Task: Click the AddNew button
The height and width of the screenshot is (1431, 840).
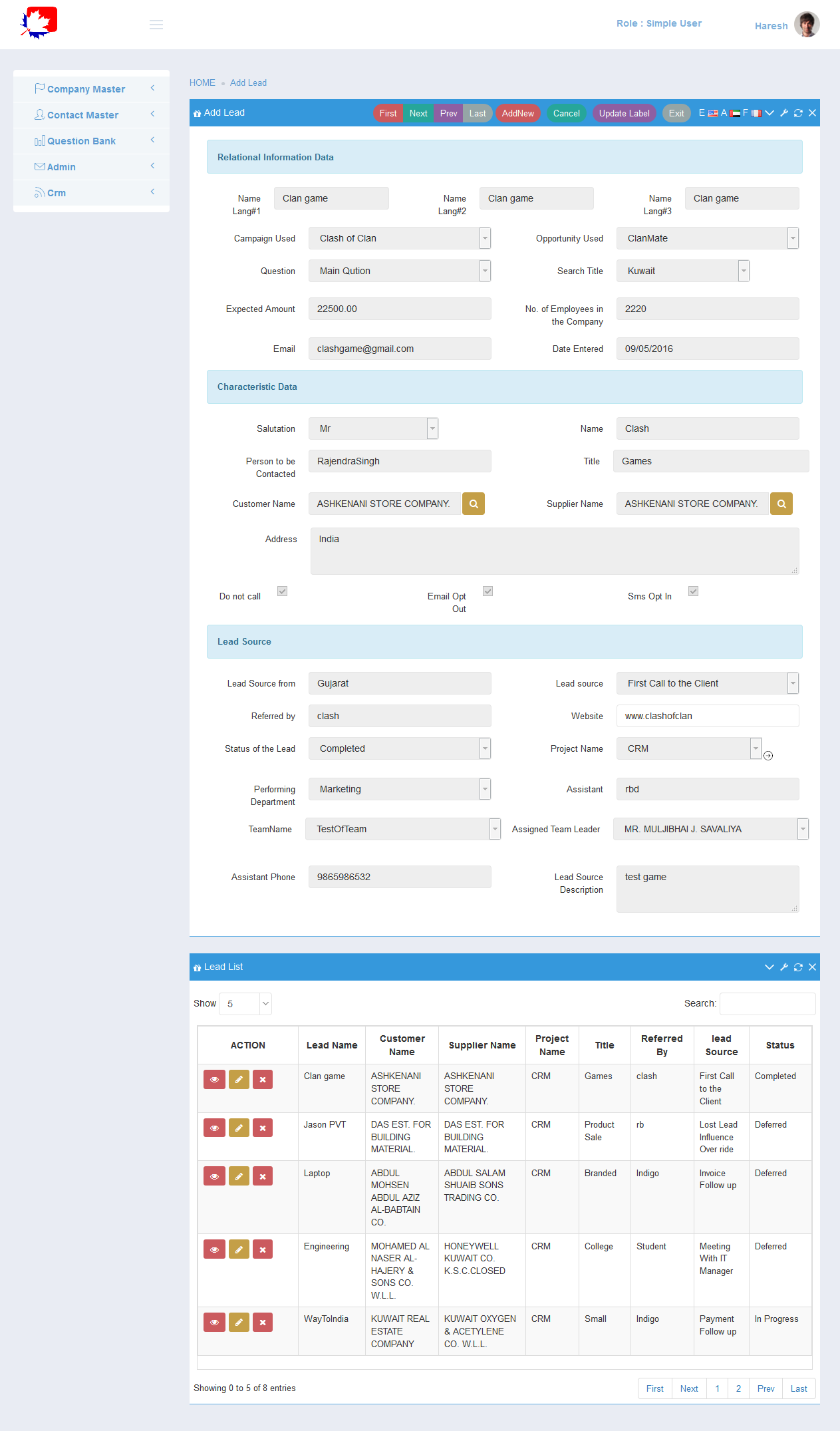Action: [x=517, y=113]
